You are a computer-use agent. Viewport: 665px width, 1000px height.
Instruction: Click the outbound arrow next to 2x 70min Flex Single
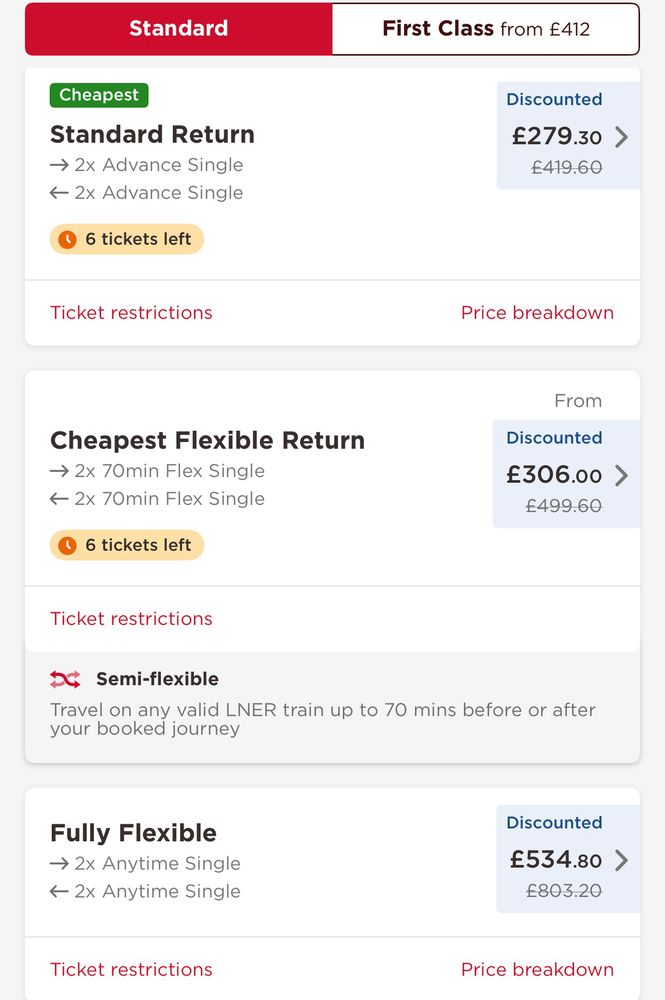coord(59,471)
